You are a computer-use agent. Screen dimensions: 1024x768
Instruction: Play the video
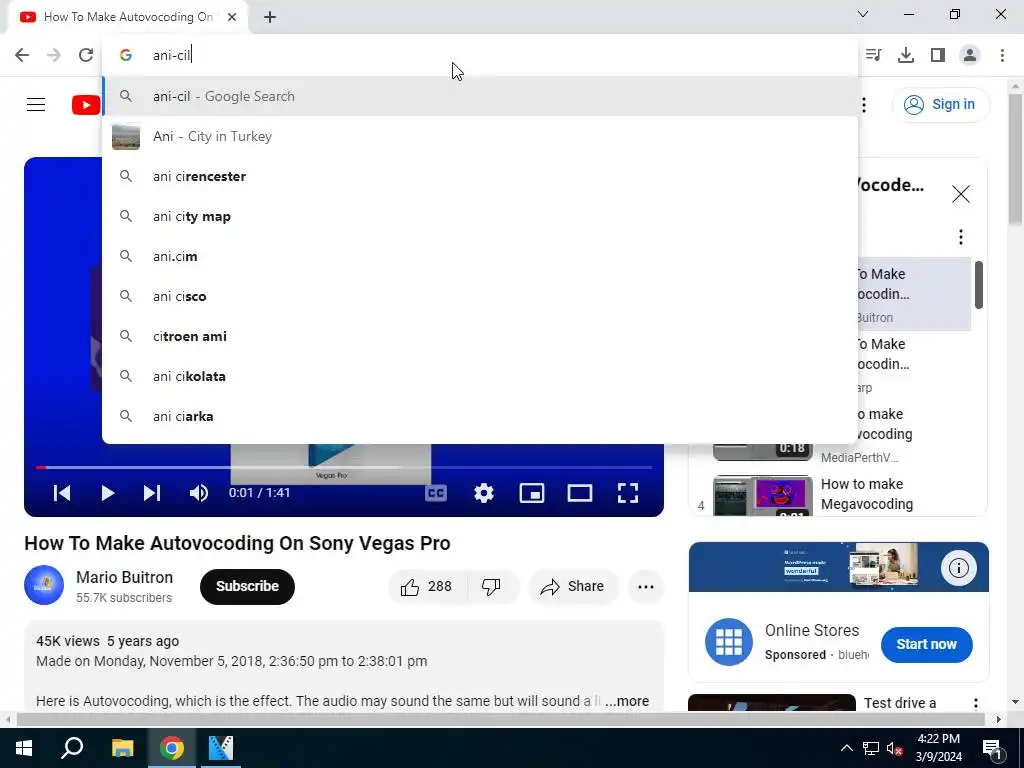(108, 493)
